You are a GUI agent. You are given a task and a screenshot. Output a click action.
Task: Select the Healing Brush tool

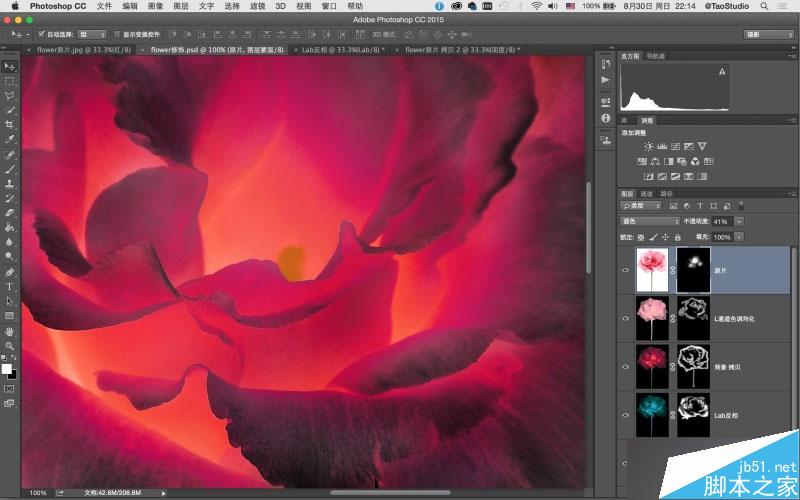coord(9,155)
